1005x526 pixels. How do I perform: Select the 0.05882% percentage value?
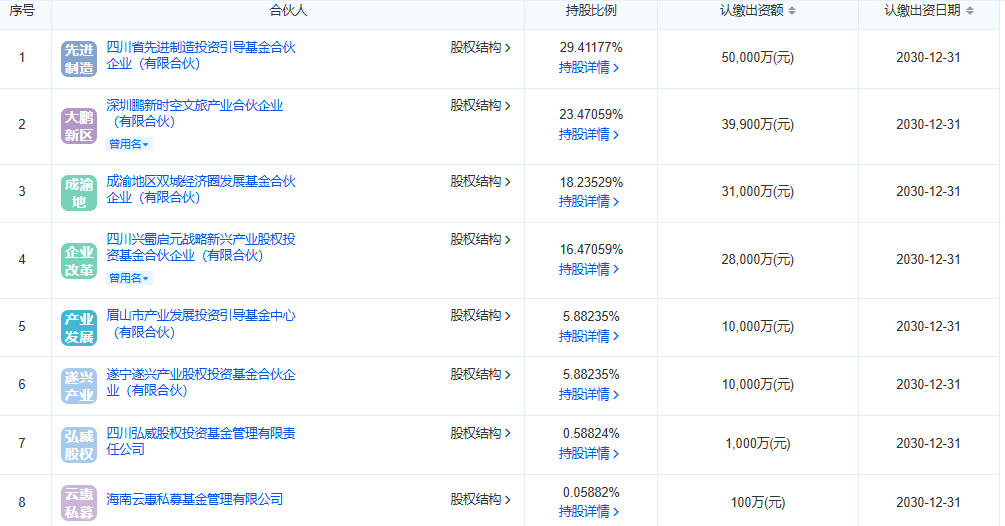pos(591,493)
